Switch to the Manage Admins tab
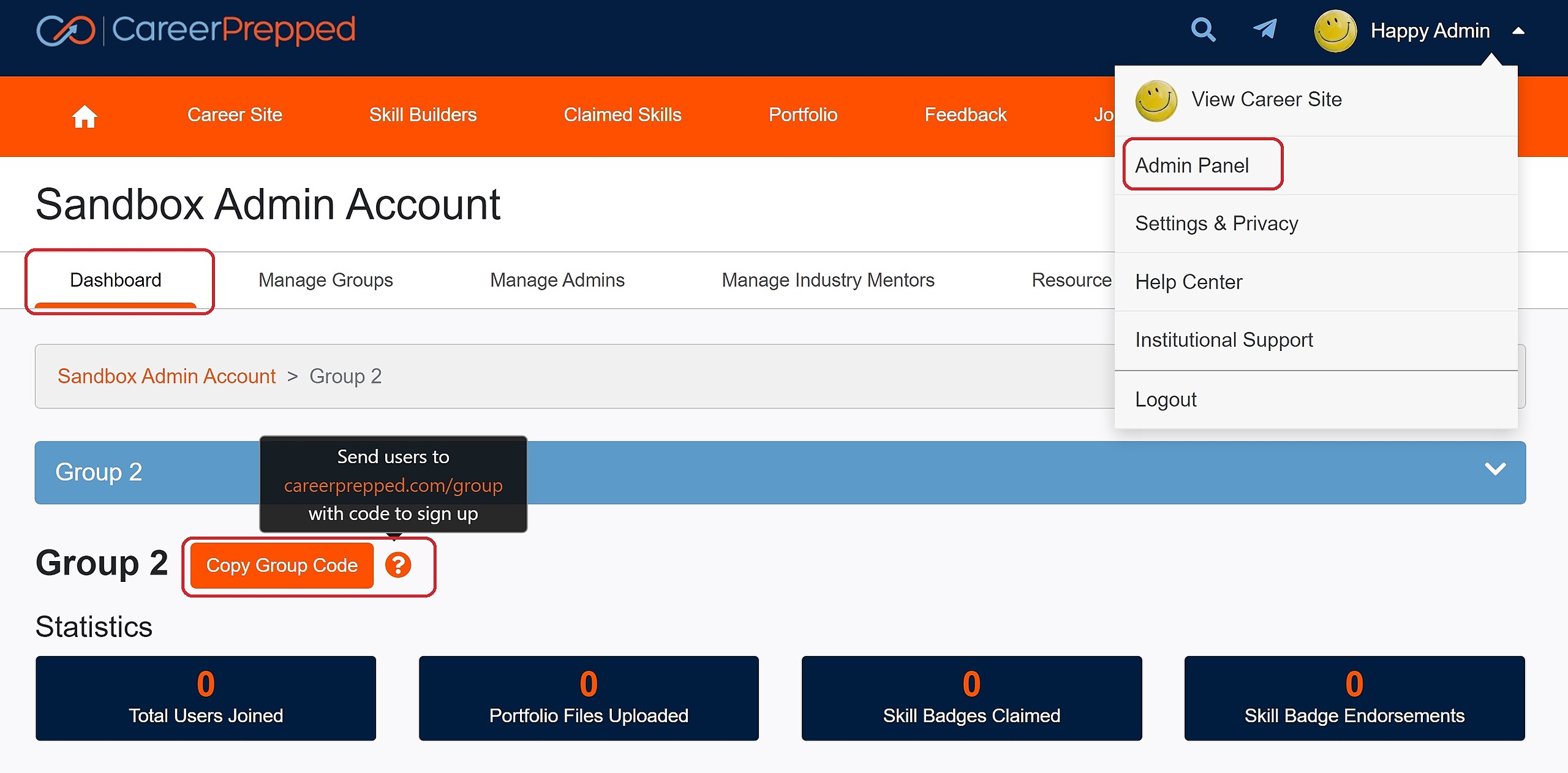Screen dimensions: 1568x773 click(557, 280)
